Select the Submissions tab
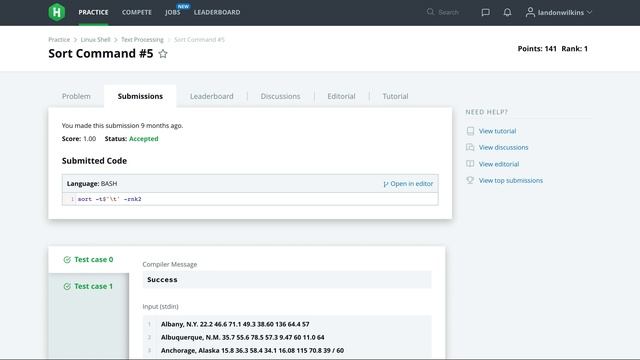 (x=140, y=96)
